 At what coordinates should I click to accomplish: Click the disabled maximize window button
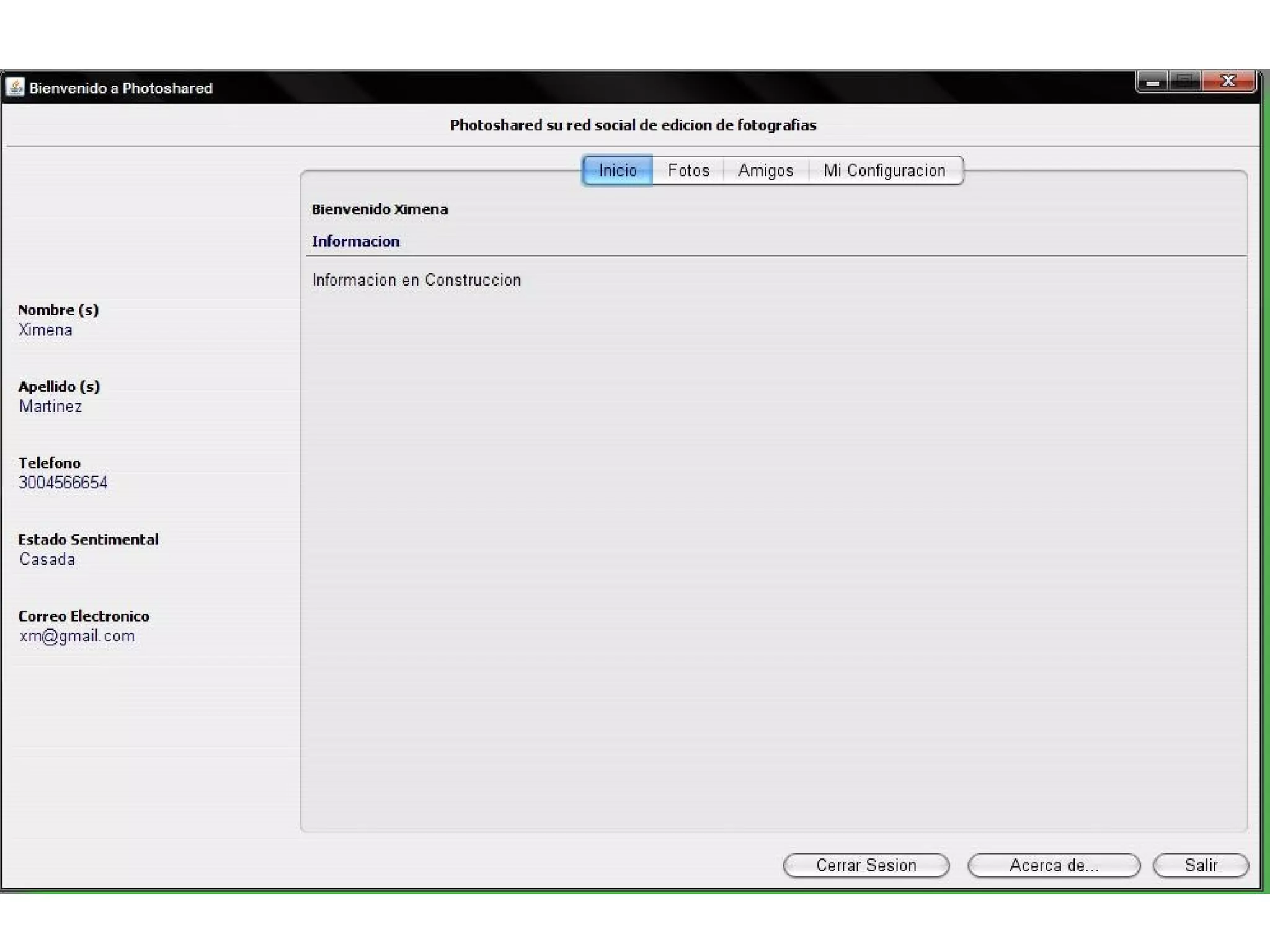click(x=1185, y=81)
